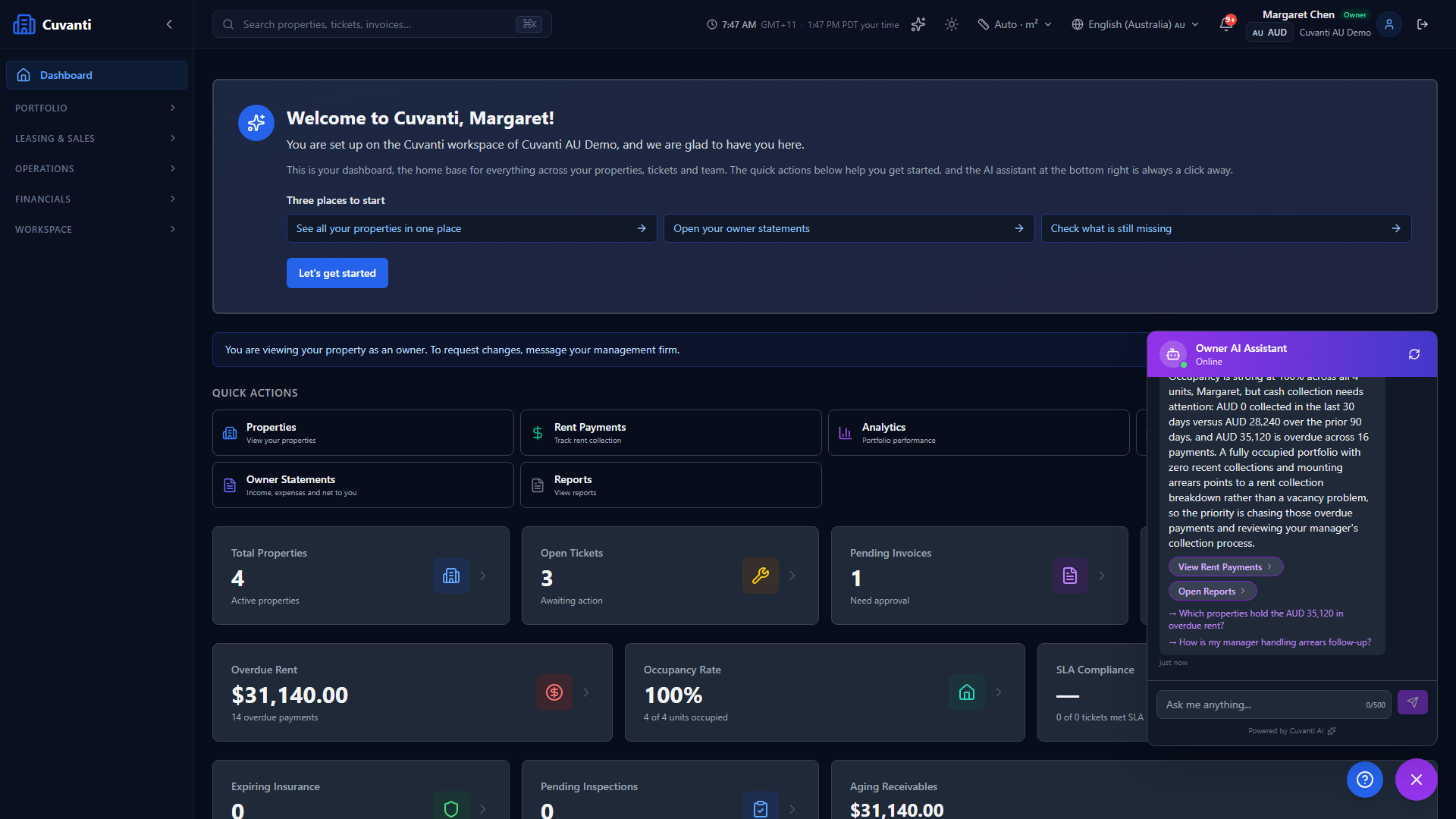Viewport: 1456px width, 819px height.
Task: Open the Owner Statements quick action
Action: tap(362, 485)
